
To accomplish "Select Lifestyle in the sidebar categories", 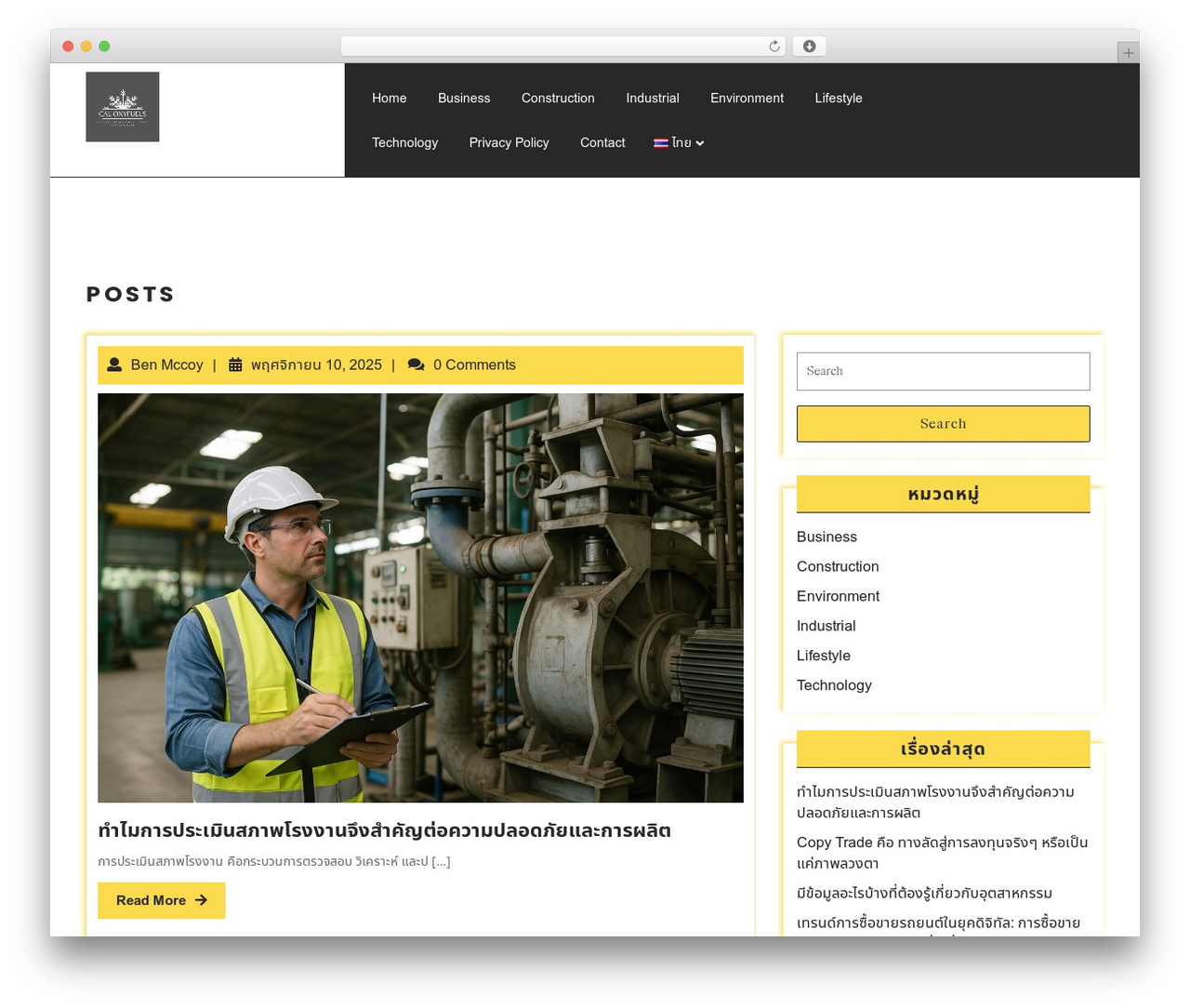I will [x=824, y=656].
